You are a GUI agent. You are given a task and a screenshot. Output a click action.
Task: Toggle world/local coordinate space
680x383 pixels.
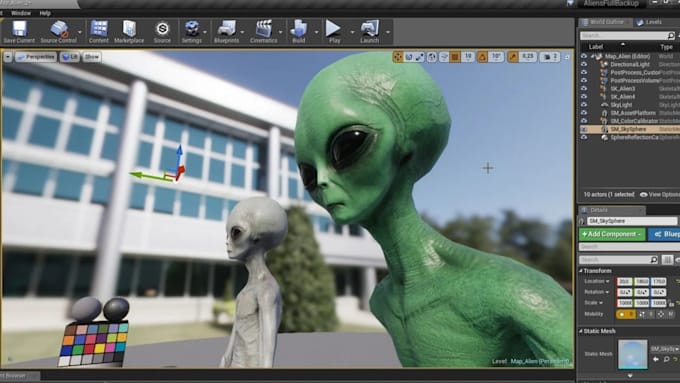click(432, 57)
